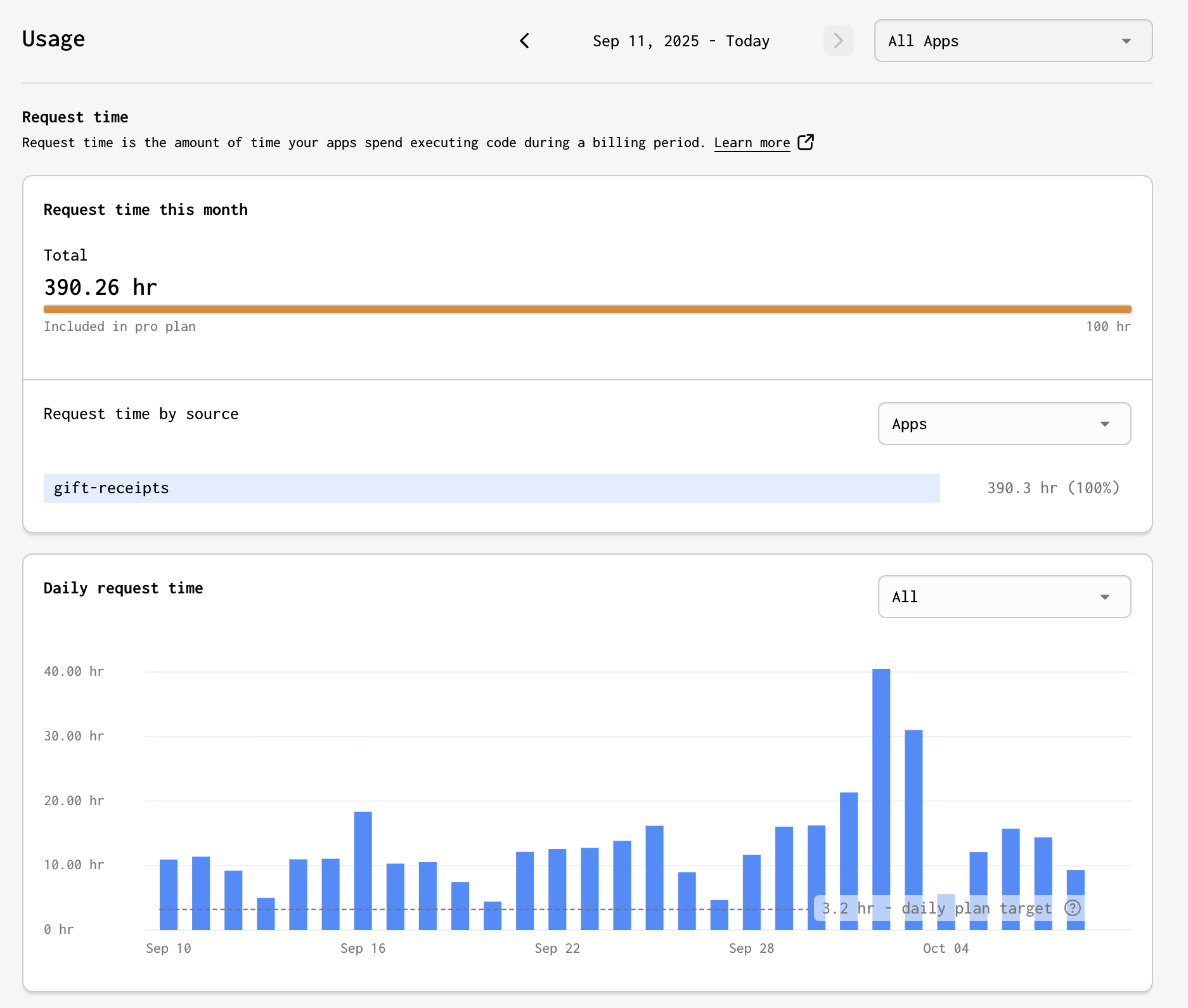Click the 390.26 hr total value
Screen dimensions: 1188x1008
coord(100,287)
